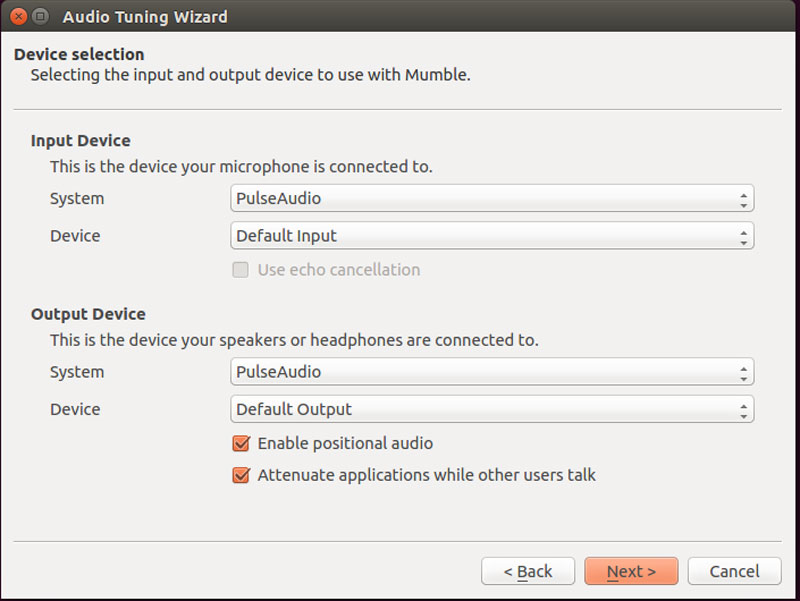Open the output System combo box

click(480, 371)
